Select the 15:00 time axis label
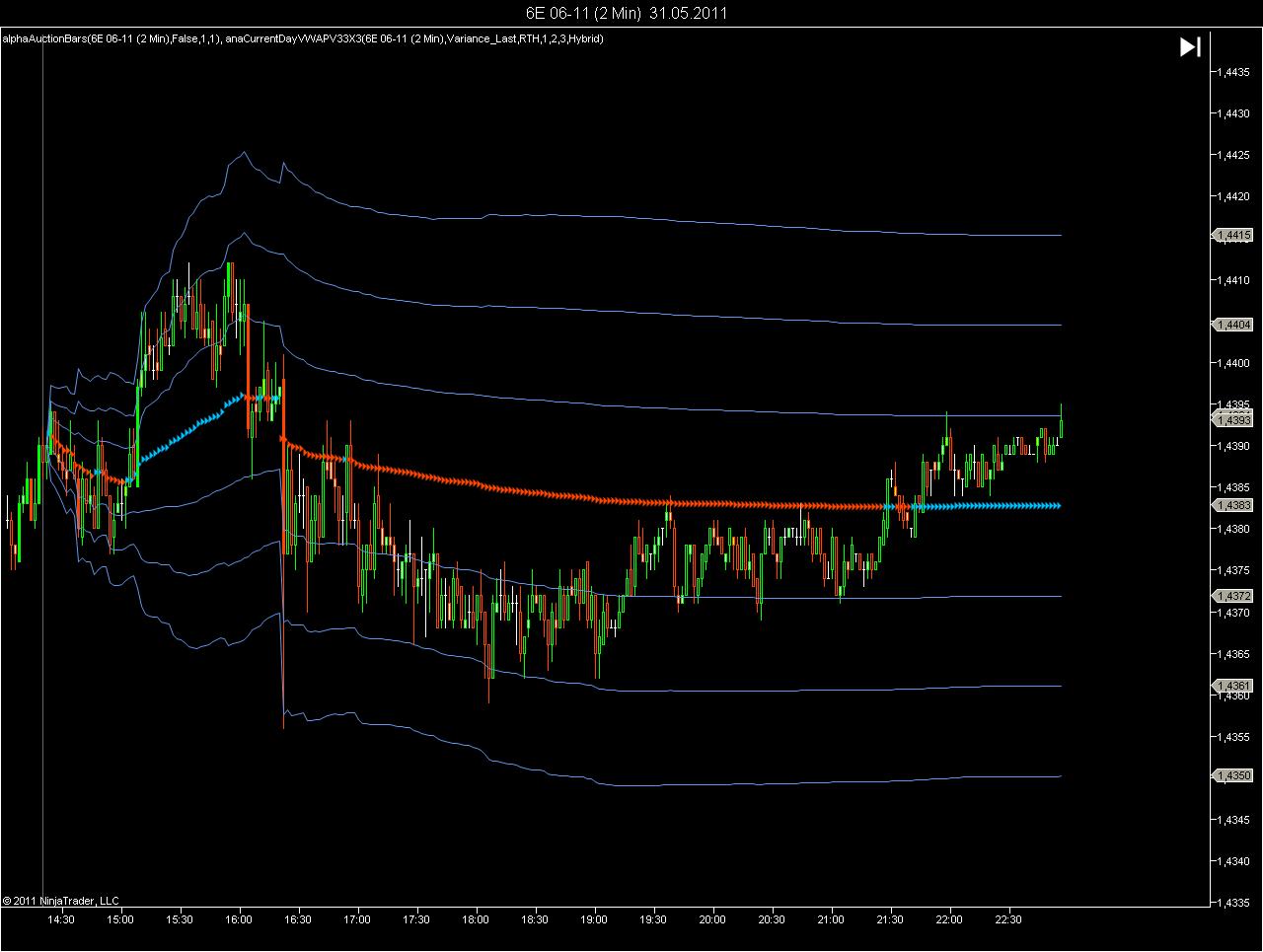 point(120,919)
